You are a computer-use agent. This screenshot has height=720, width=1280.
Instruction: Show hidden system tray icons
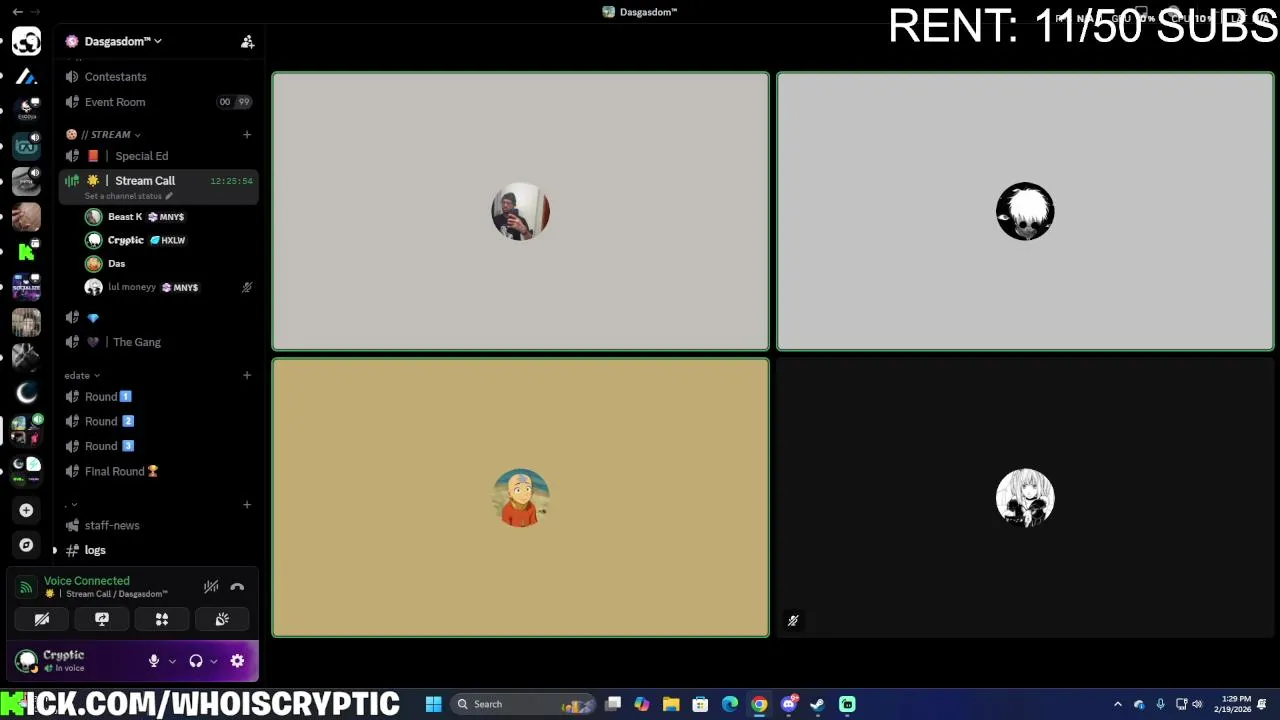[1118, 704]
